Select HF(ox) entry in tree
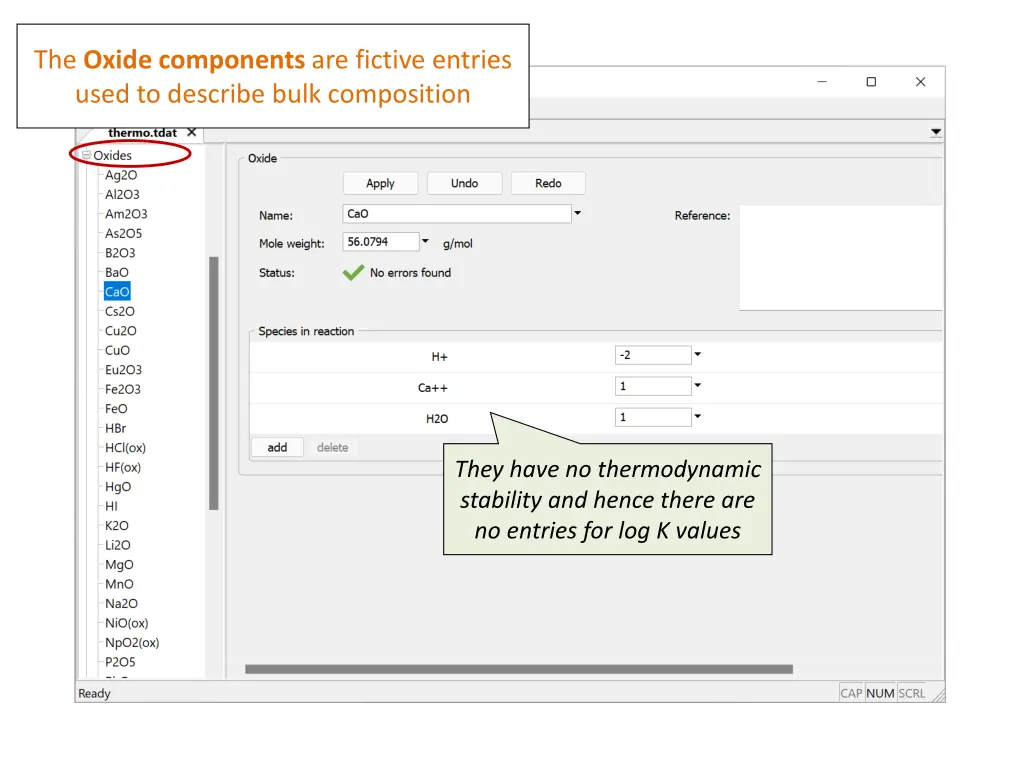This screenshot has width=1024, height=768. click(x=123, y=468)
